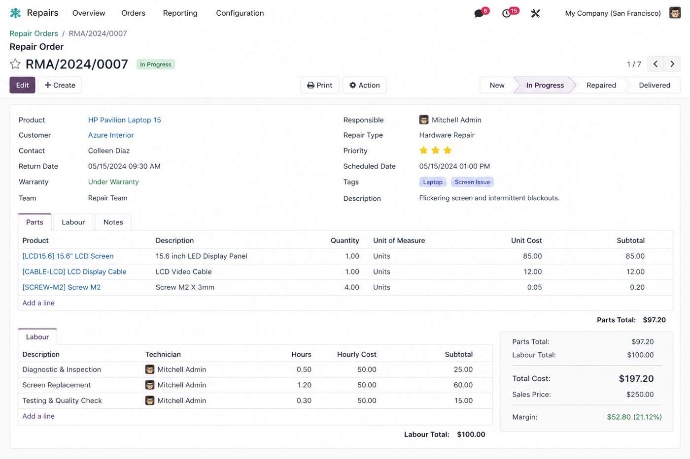Click Add a line under Parts
The image size is (690, 459).
39,302
